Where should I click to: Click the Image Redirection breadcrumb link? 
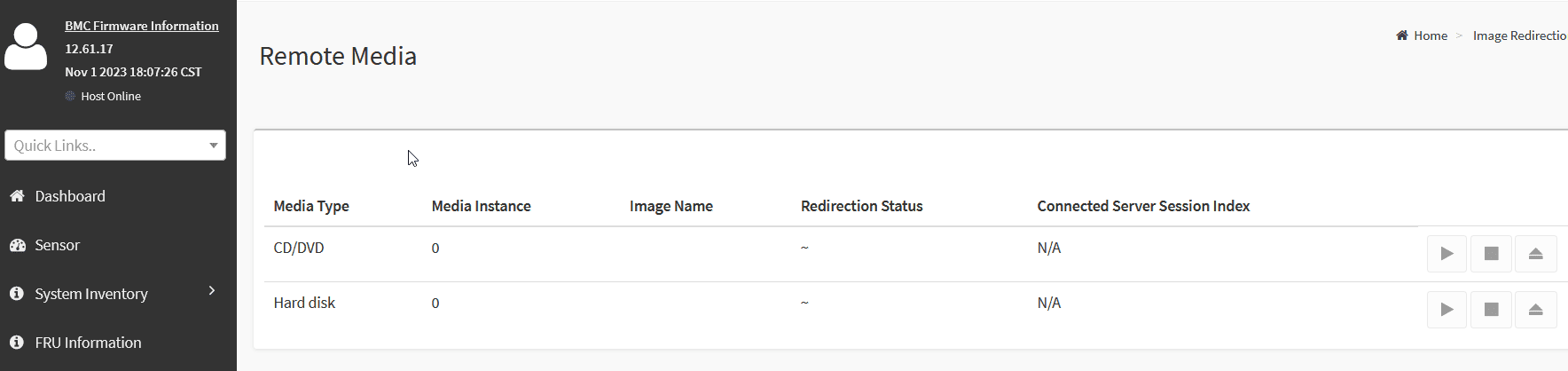point(1518,36)
